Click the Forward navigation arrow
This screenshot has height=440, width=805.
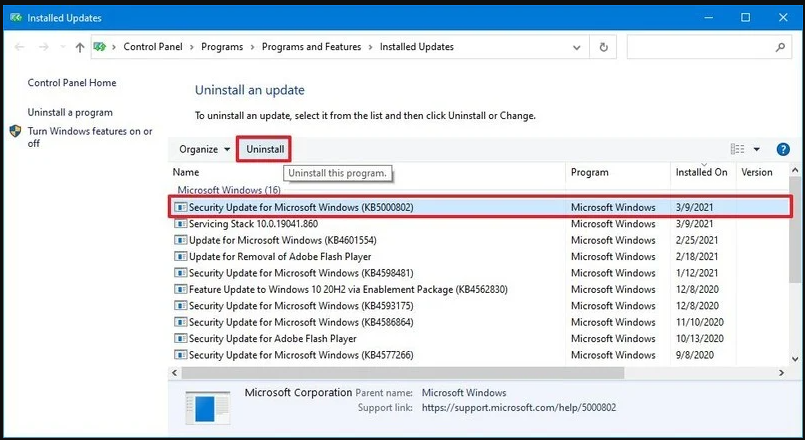[44, 47]
